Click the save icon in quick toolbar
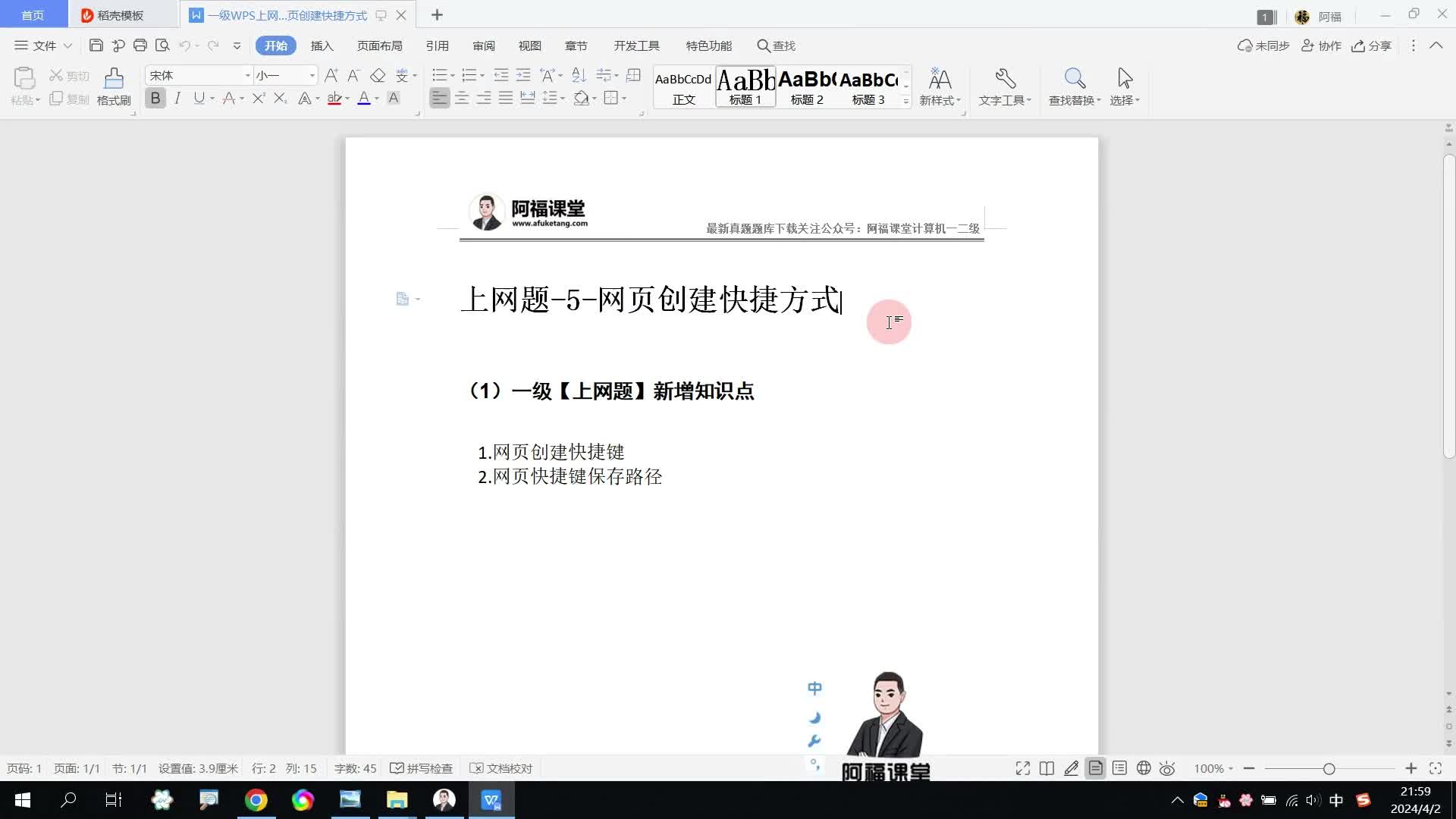Image resolution: width=1456 pixels, height=819 pixels. tap(96, 45)
